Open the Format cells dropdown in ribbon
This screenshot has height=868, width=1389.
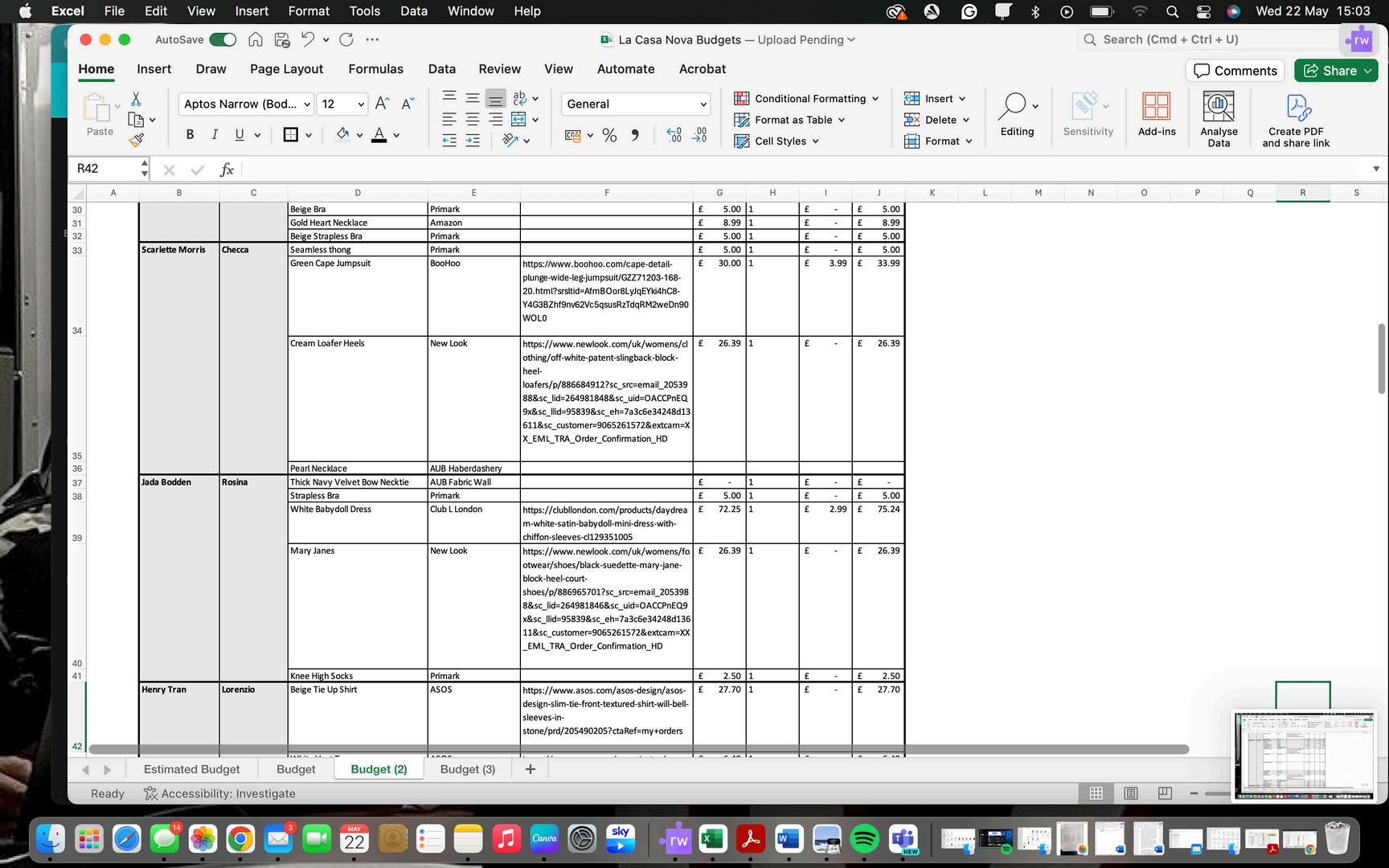pyautogui.click(x=938, y=141)
